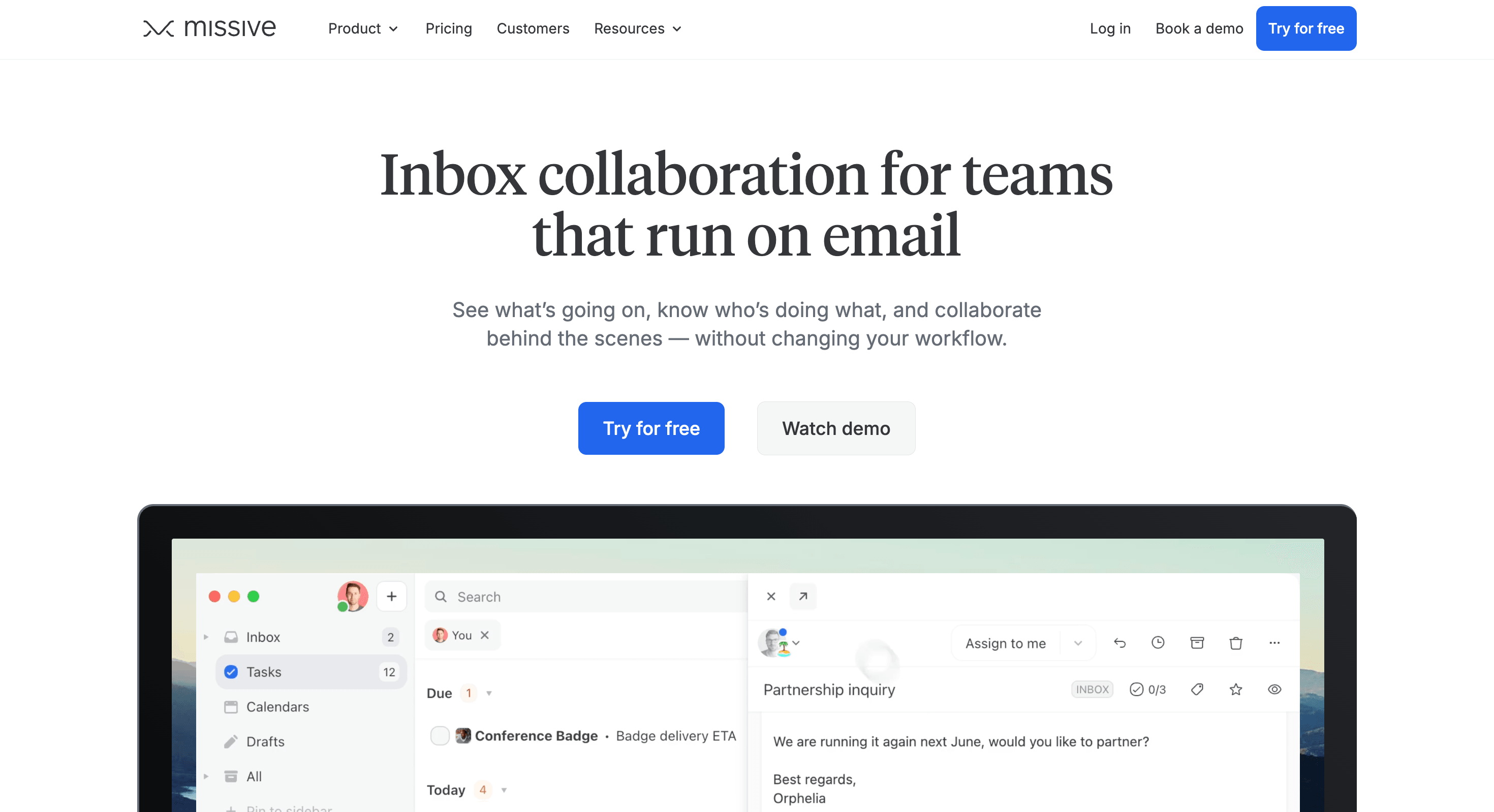Open the assignee avatar dropdown
The image size is (1494, 812).
pyautogui.click(x=780, y=643)
